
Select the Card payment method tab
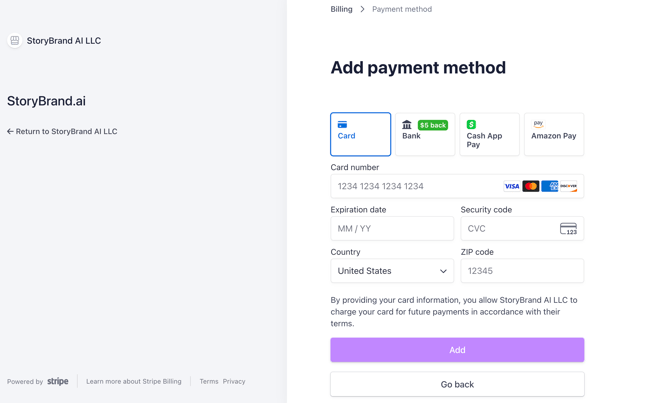360,134
